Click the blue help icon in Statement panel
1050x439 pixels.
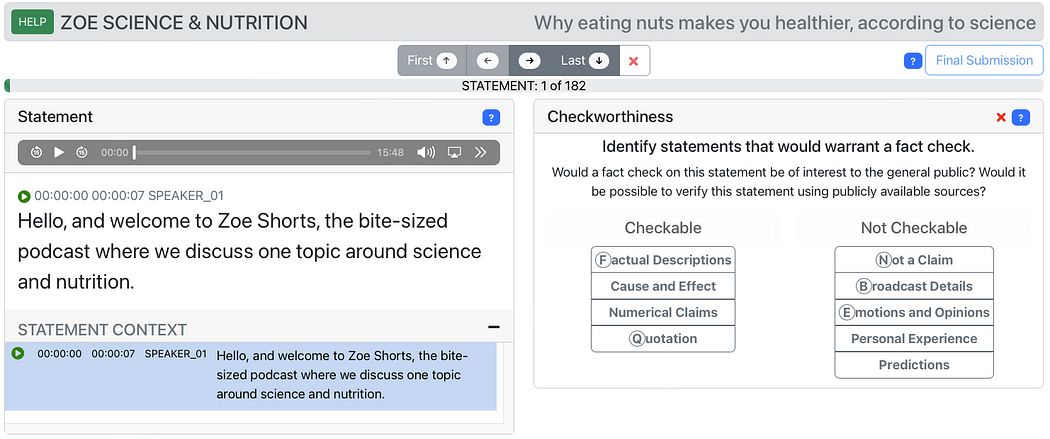491,118
